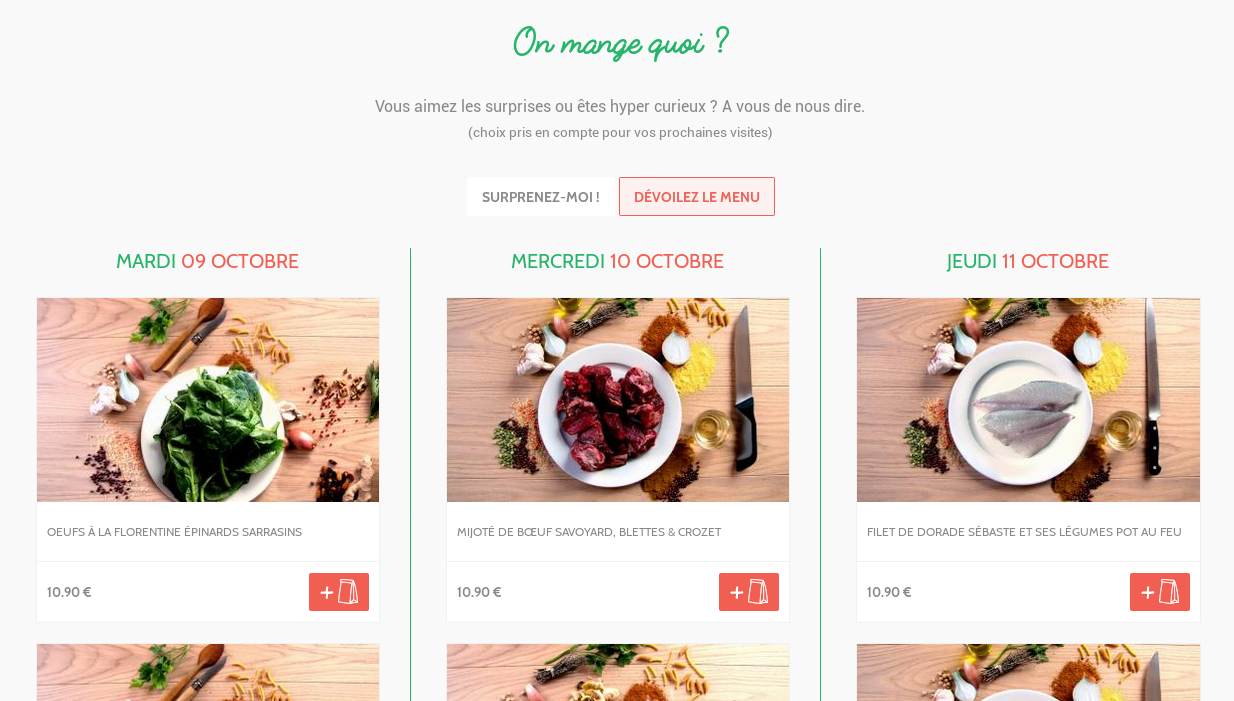Click the On mange quoi ? title
Image resolution: width=1234 pixels, height=701 pixels.
tap(620, 43)
